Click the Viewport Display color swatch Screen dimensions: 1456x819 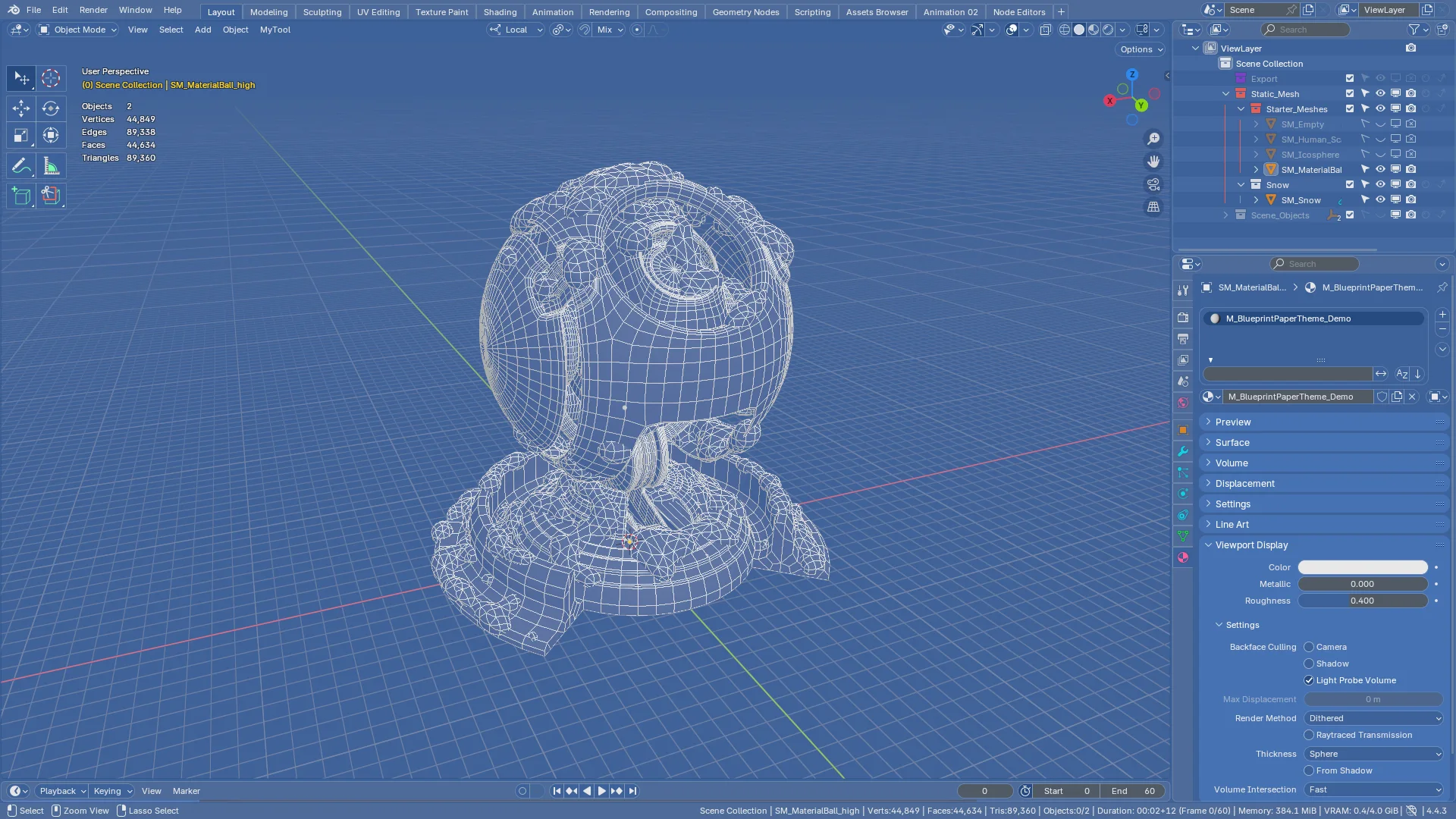click(1363, 567)
